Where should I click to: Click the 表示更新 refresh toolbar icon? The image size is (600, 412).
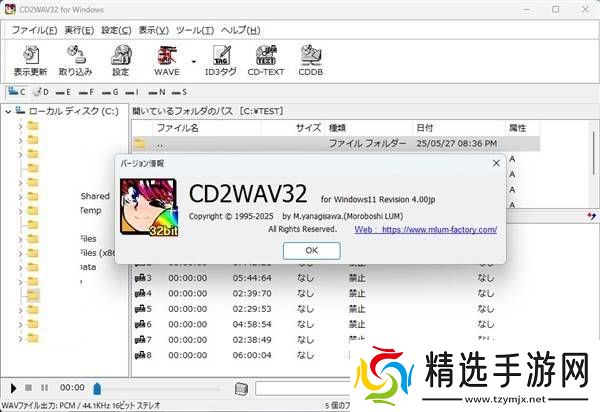pos(30,56)
